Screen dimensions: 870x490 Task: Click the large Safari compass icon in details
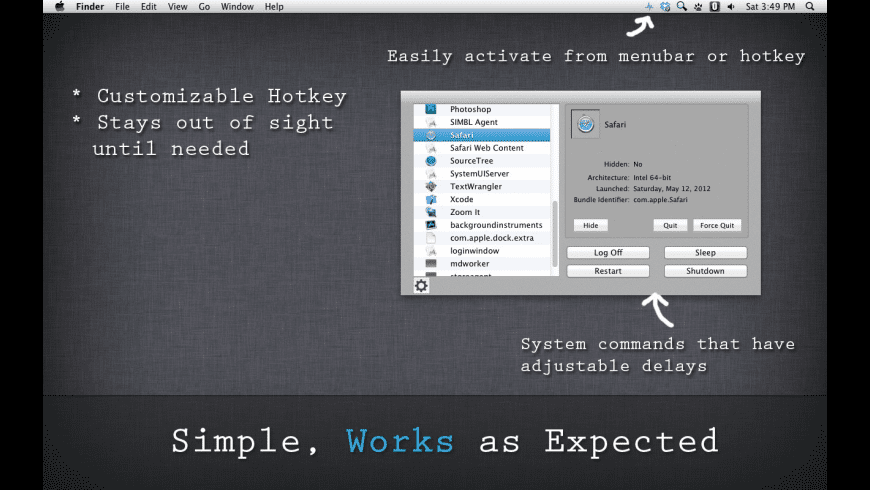(x=585, y=124)
